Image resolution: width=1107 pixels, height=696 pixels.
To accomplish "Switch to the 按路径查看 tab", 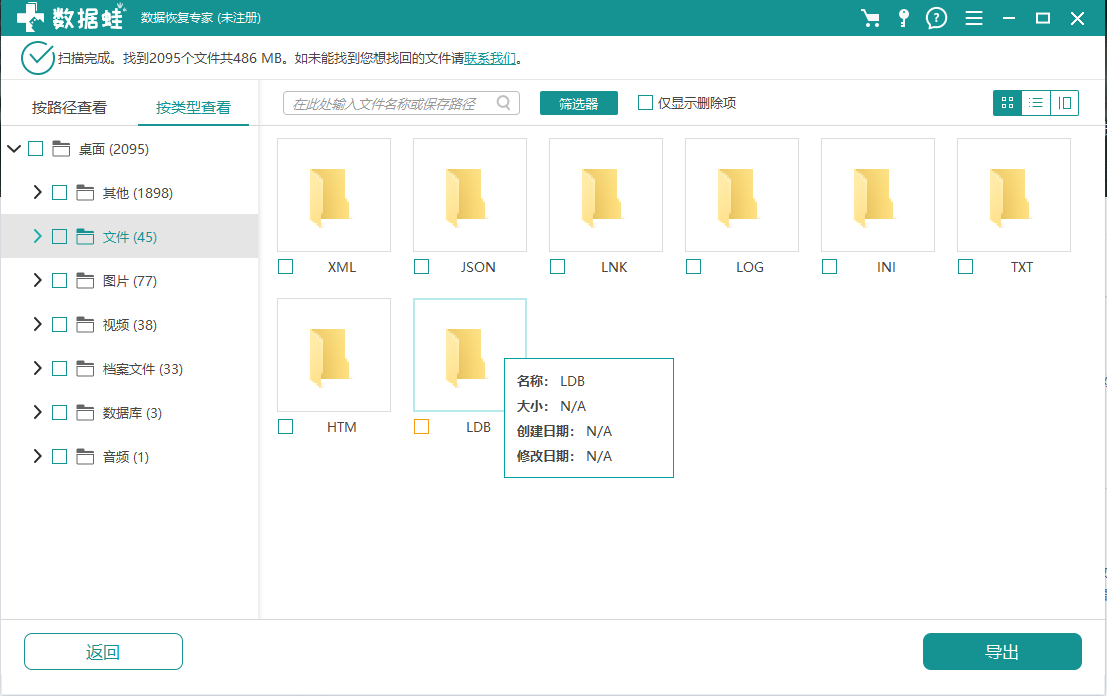I will (69, 108).
